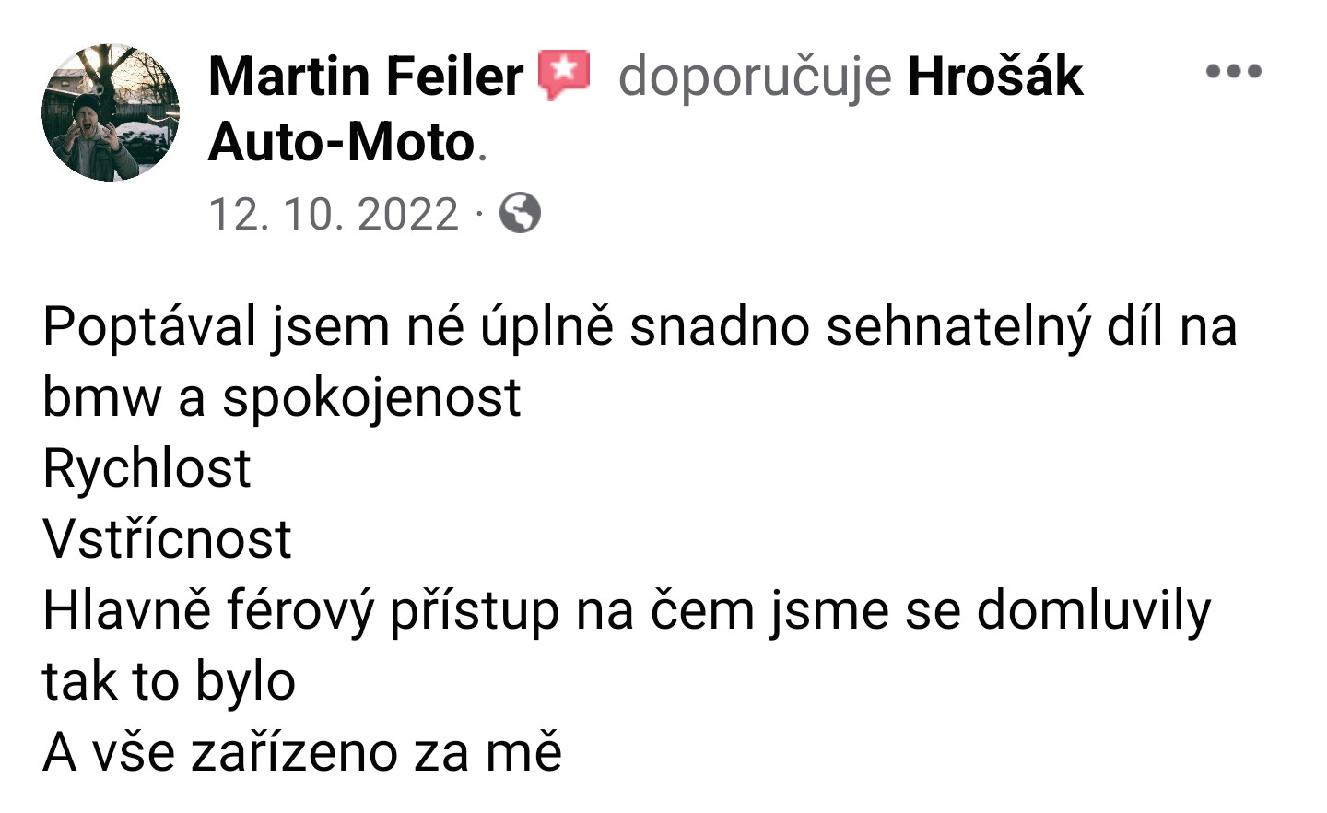Click the Rychlost line

[x=147, y=469]
